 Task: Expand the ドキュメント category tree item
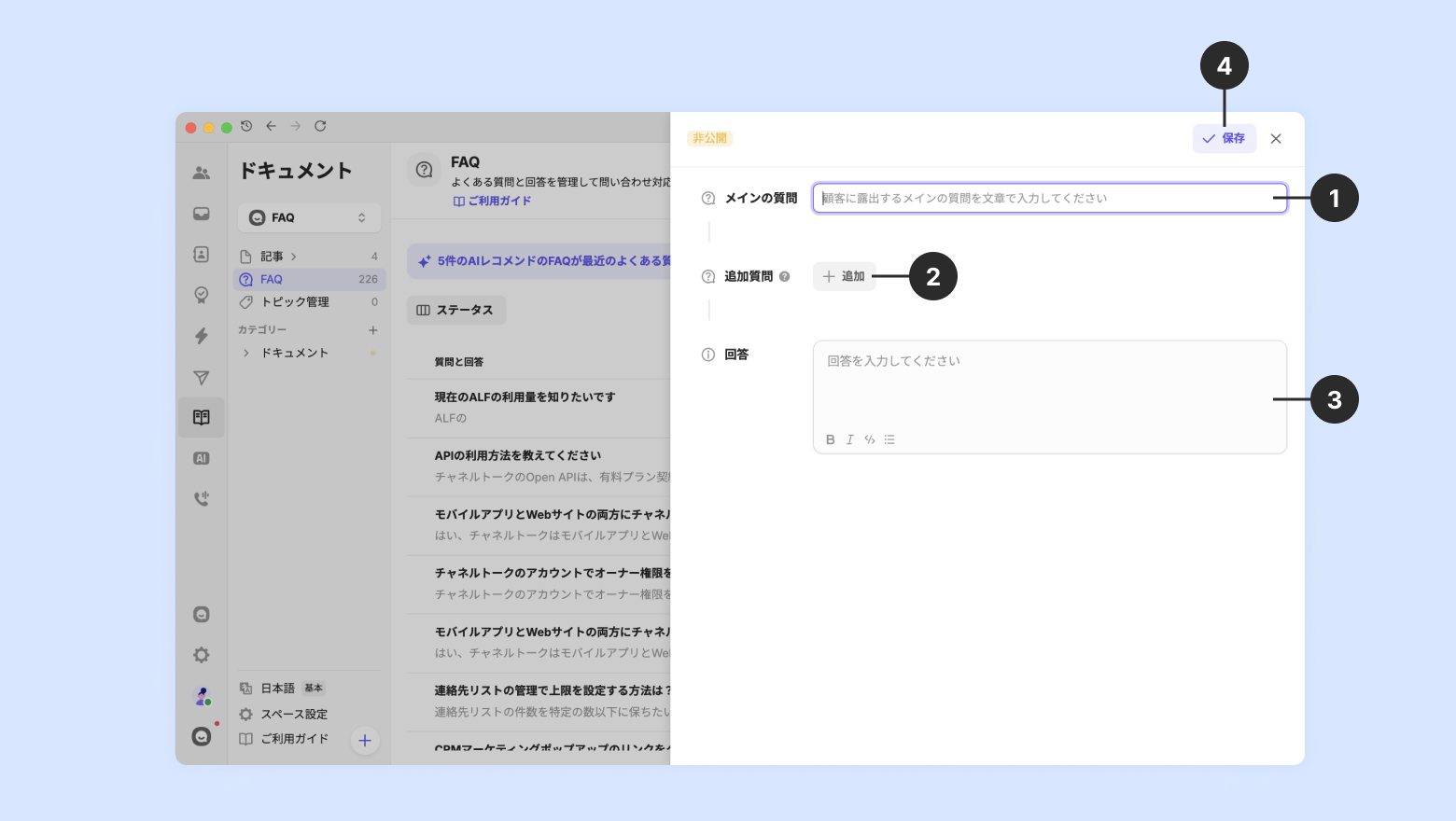click(246, 353)
